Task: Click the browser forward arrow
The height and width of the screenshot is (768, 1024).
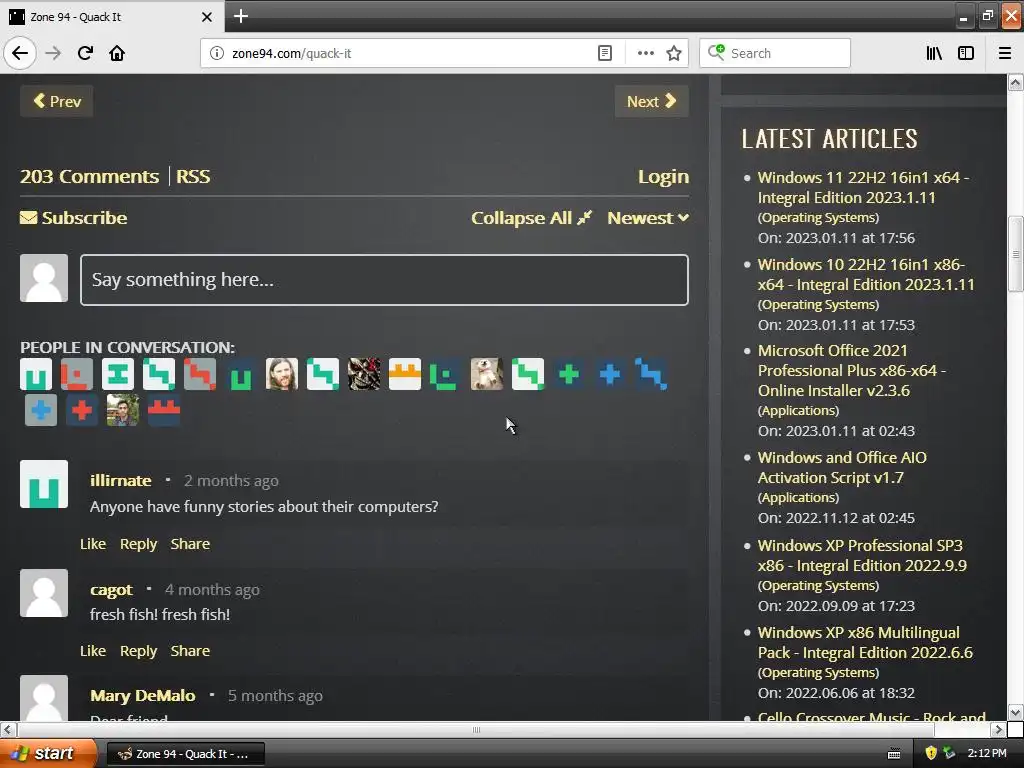Action: (x=53, y=53)
